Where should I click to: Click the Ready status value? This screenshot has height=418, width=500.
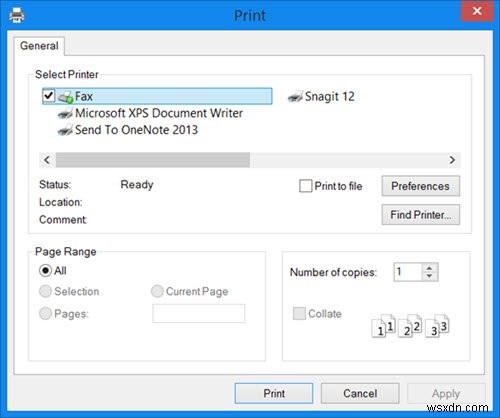tap(137, 185)
